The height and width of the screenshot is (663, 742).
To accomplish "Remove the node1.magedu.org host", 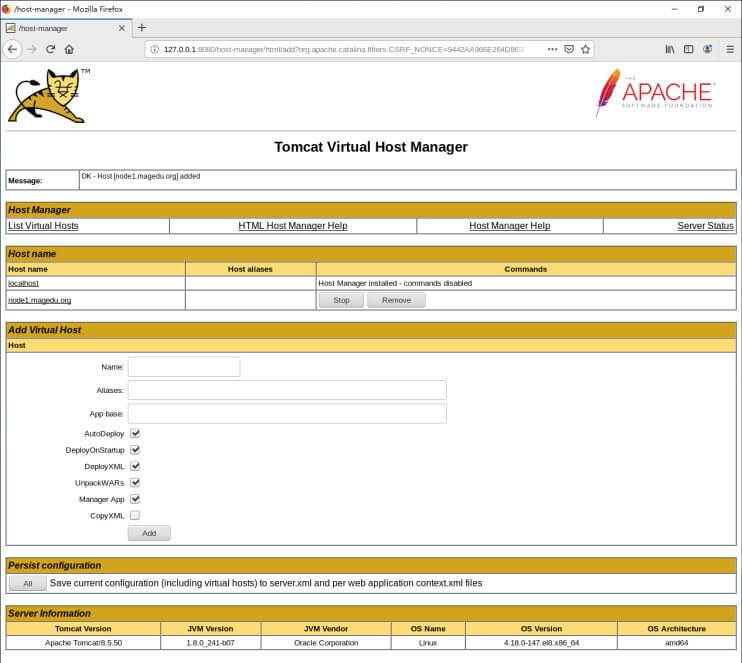I will pos(396,300).
